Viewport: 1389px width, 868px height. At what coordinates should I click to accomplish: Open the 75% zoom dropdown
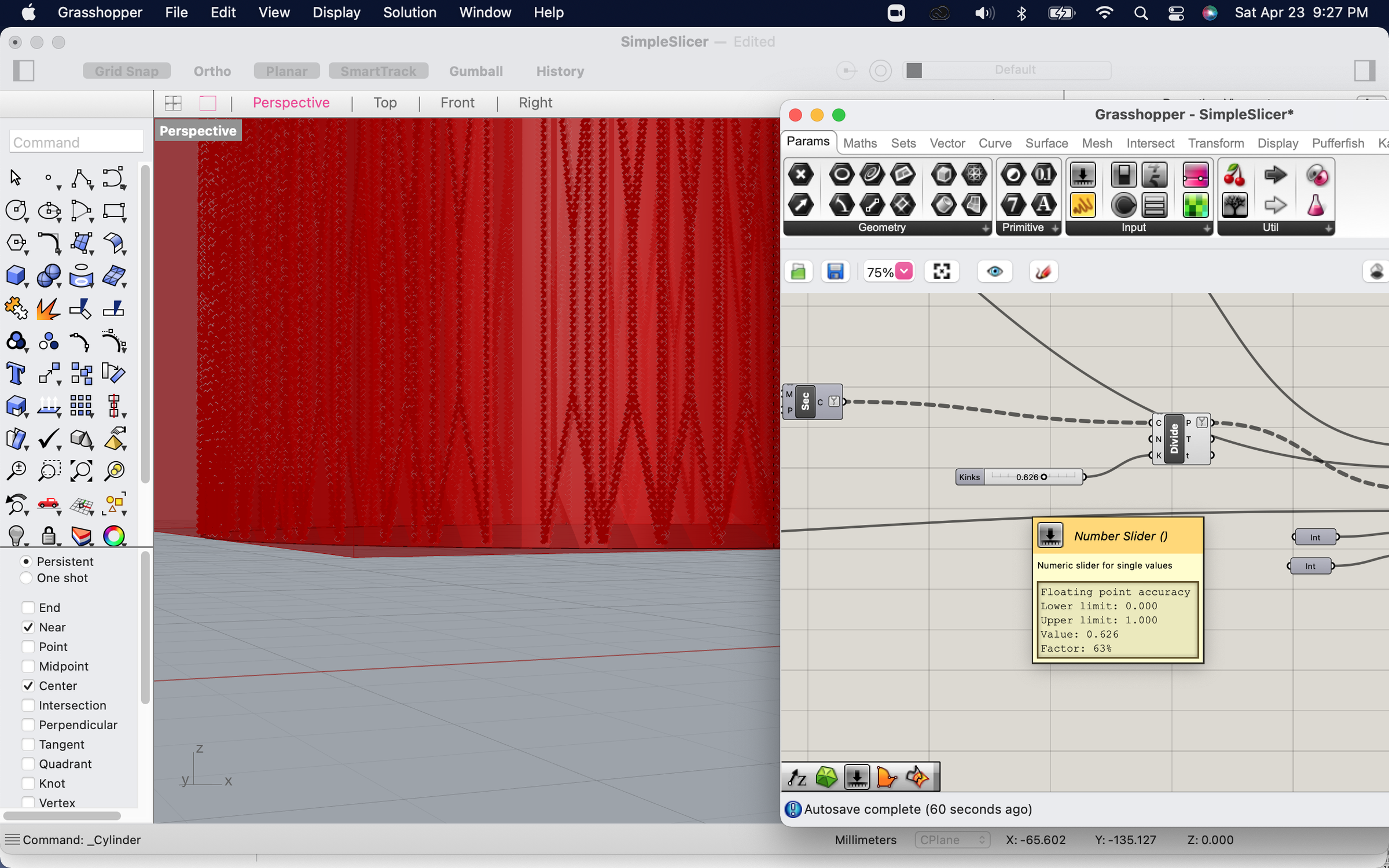pyautogui.click(x=888, y=271)
